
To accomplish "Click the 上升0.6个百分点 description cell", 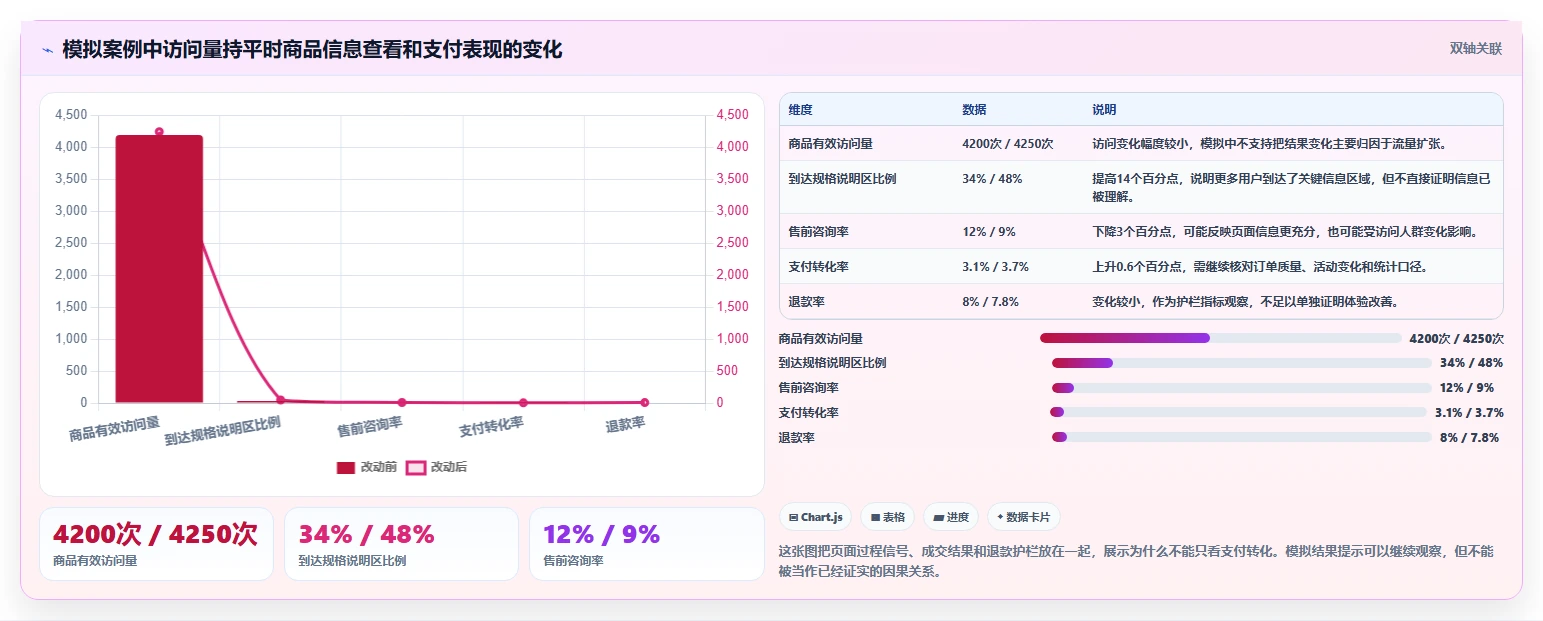I will tap(1260, 267).
